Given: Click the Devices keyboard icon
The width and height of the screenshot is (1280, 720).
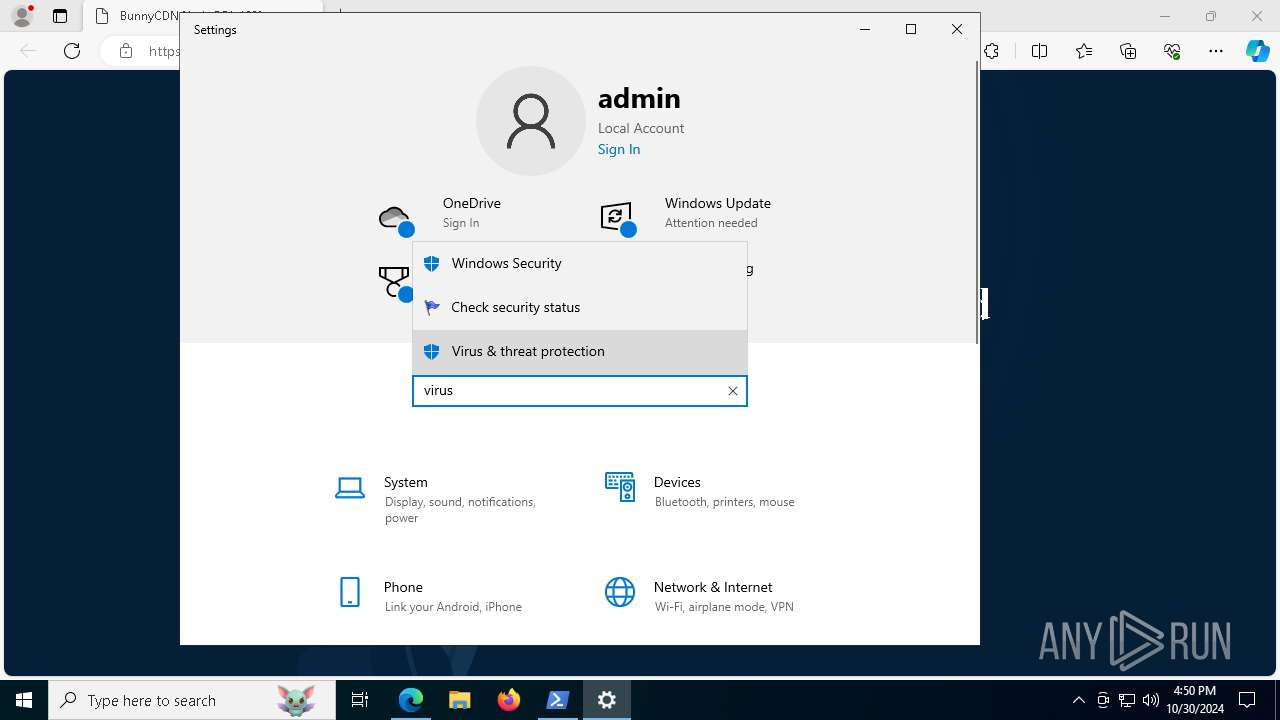Looking at the screenshot, I should pos(620,487).
